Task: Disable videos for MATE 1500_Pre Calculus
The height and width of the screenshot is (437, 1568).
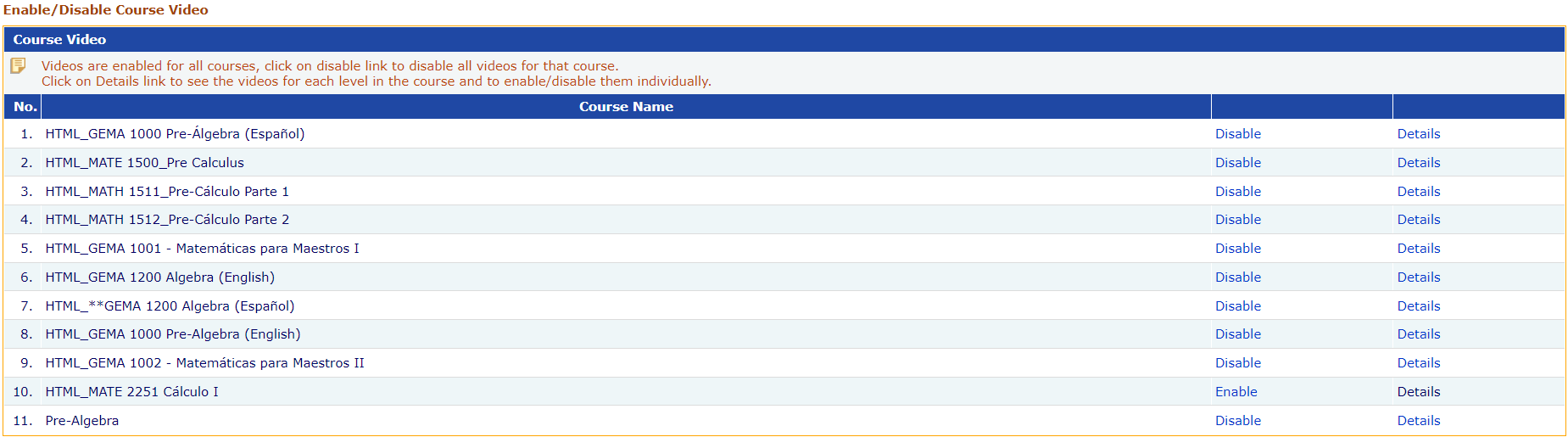Action: 1237,163
